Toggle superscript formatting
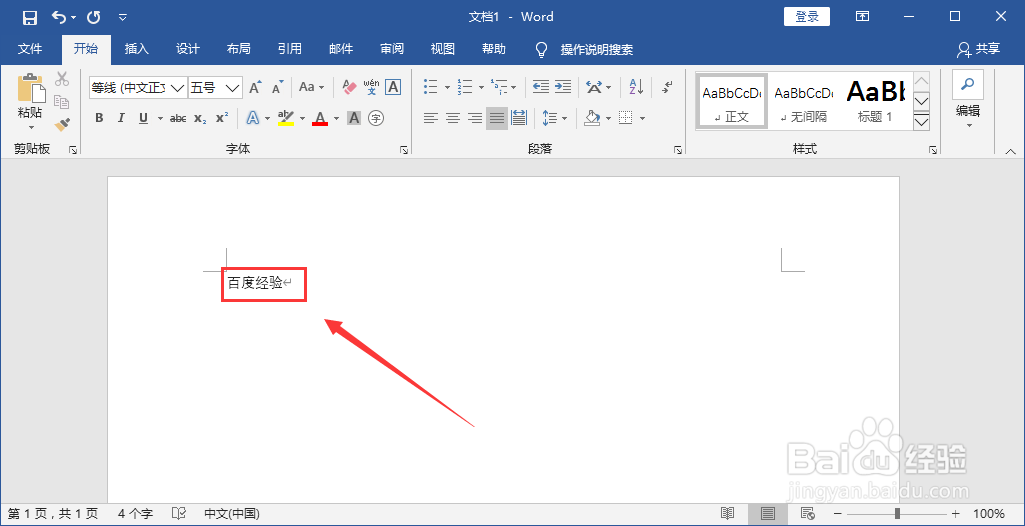 click(222, 118)
